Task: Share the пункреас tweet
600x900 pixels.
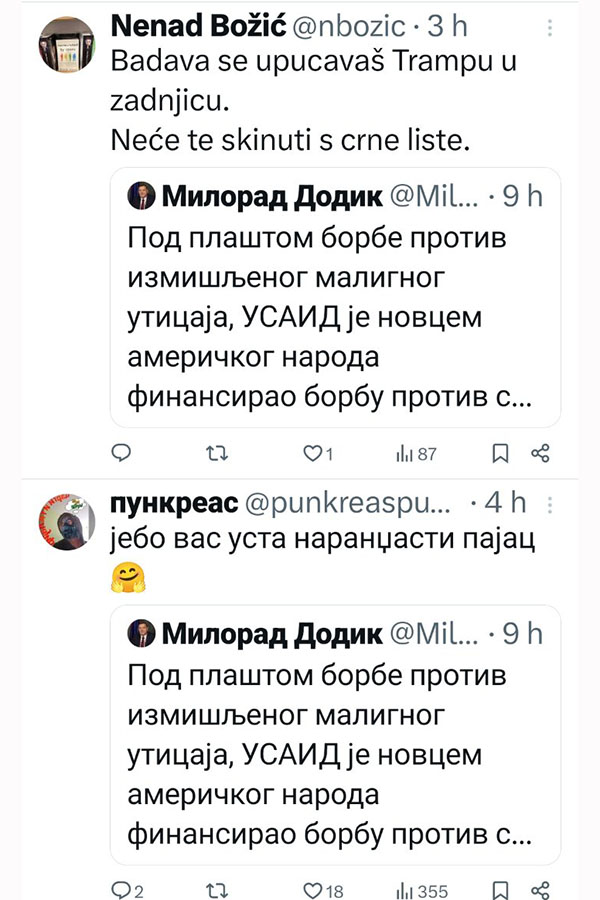Action: 541,890
